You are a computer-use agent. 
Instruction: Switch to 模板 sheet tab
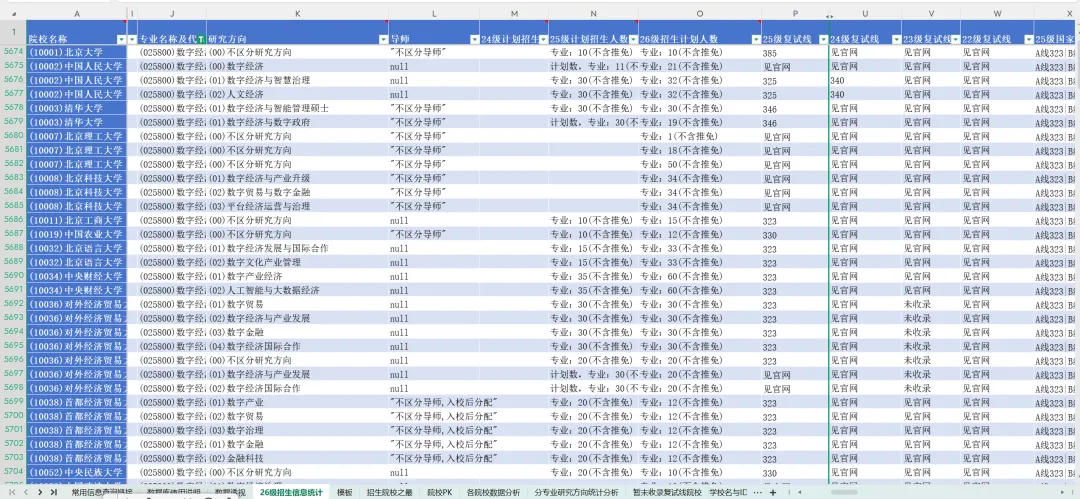click(x=344, y=492)
